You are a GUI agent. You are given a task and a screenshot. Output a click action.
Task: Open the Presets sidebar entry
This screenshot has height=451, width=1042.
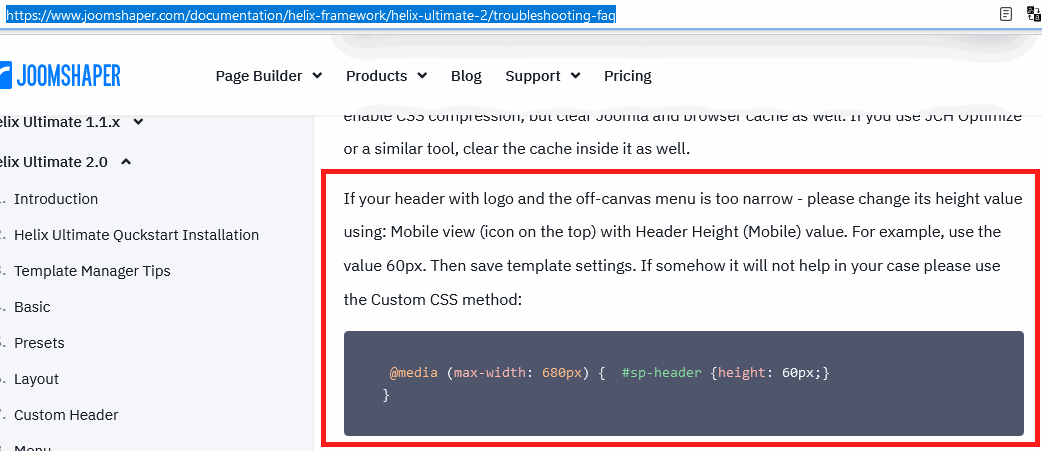pos(39,343)
